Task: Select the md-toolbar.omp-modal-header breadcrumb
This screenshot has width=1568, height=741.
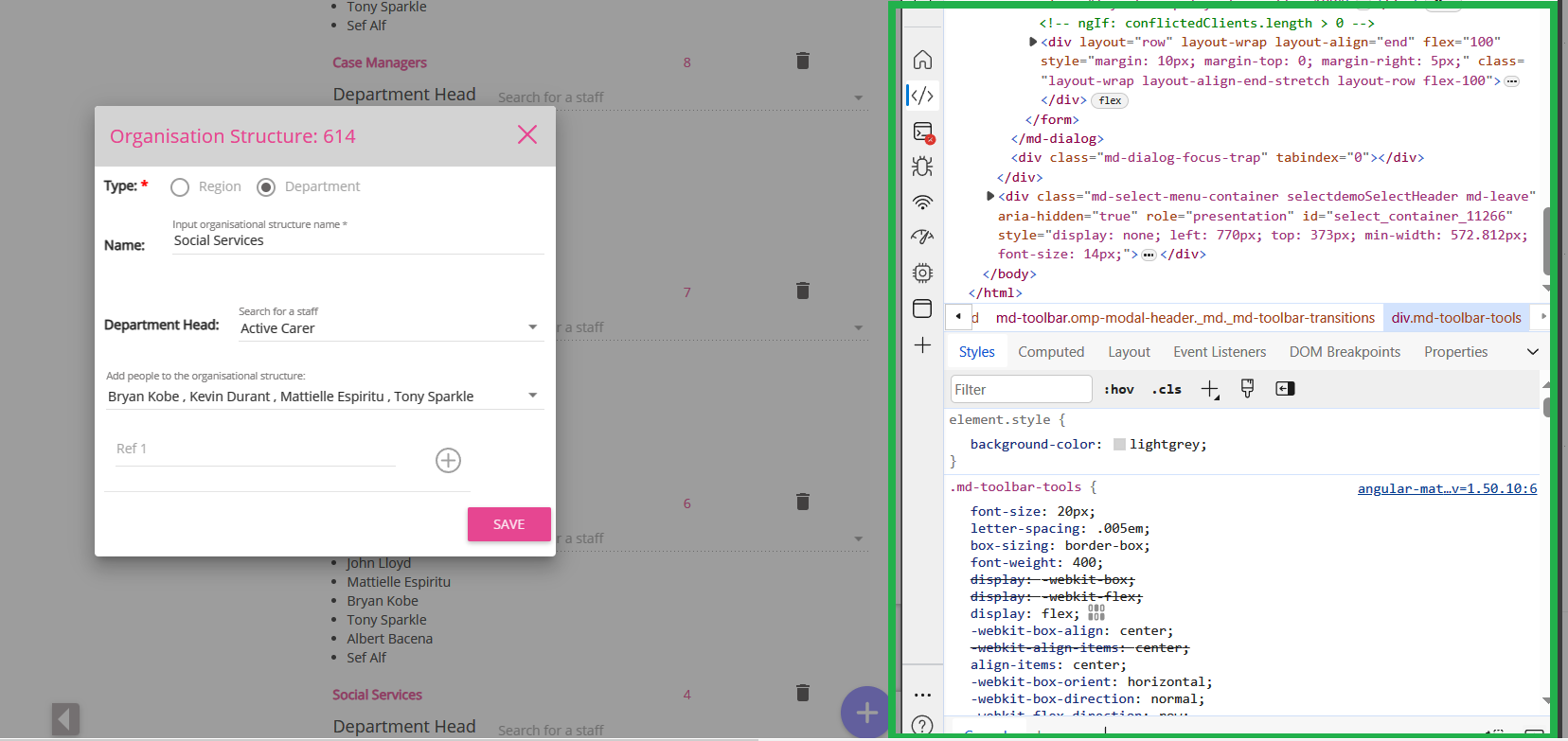Action: [1185, 318]
